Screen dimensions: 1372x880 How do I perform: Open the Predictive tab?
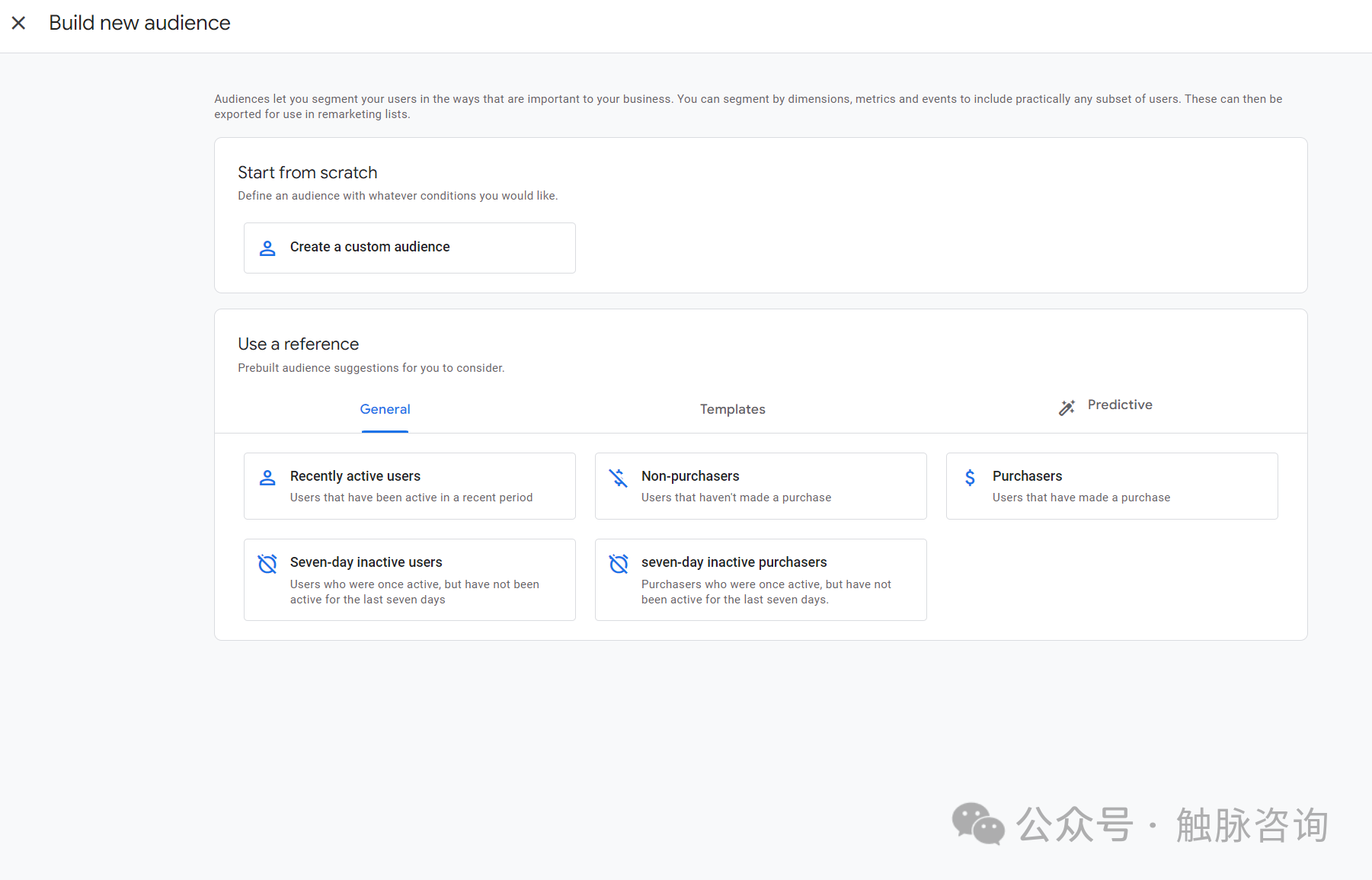click(1120, 405)
